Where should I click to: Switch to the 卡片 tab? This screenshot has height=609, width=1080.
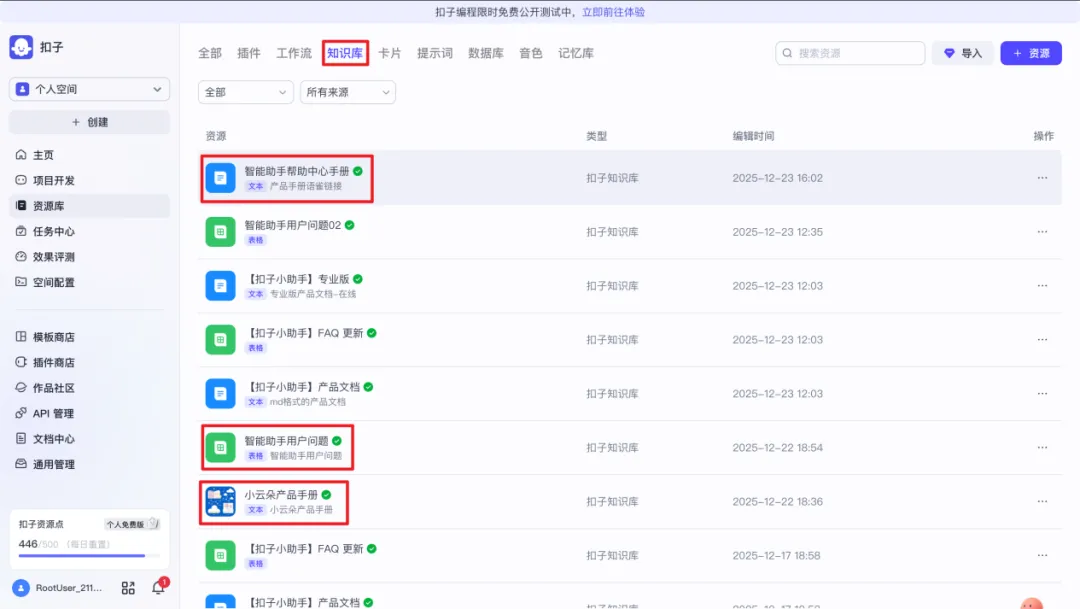pyautogui.click(x=389, y=53)
